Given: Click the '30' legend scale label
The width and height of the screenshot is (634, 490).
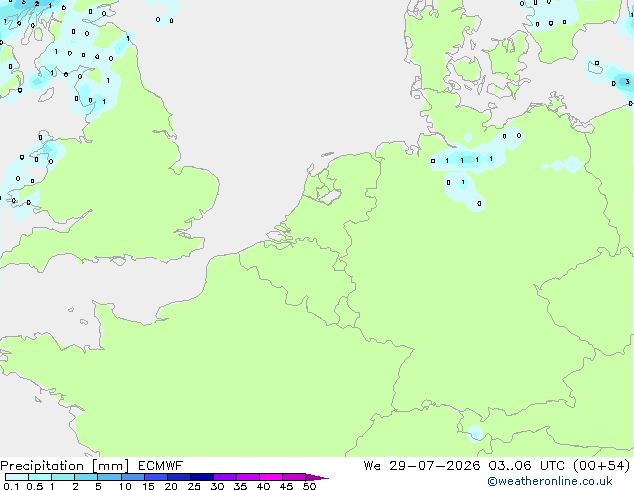Looking at the screenshot, I should [217, 486].
